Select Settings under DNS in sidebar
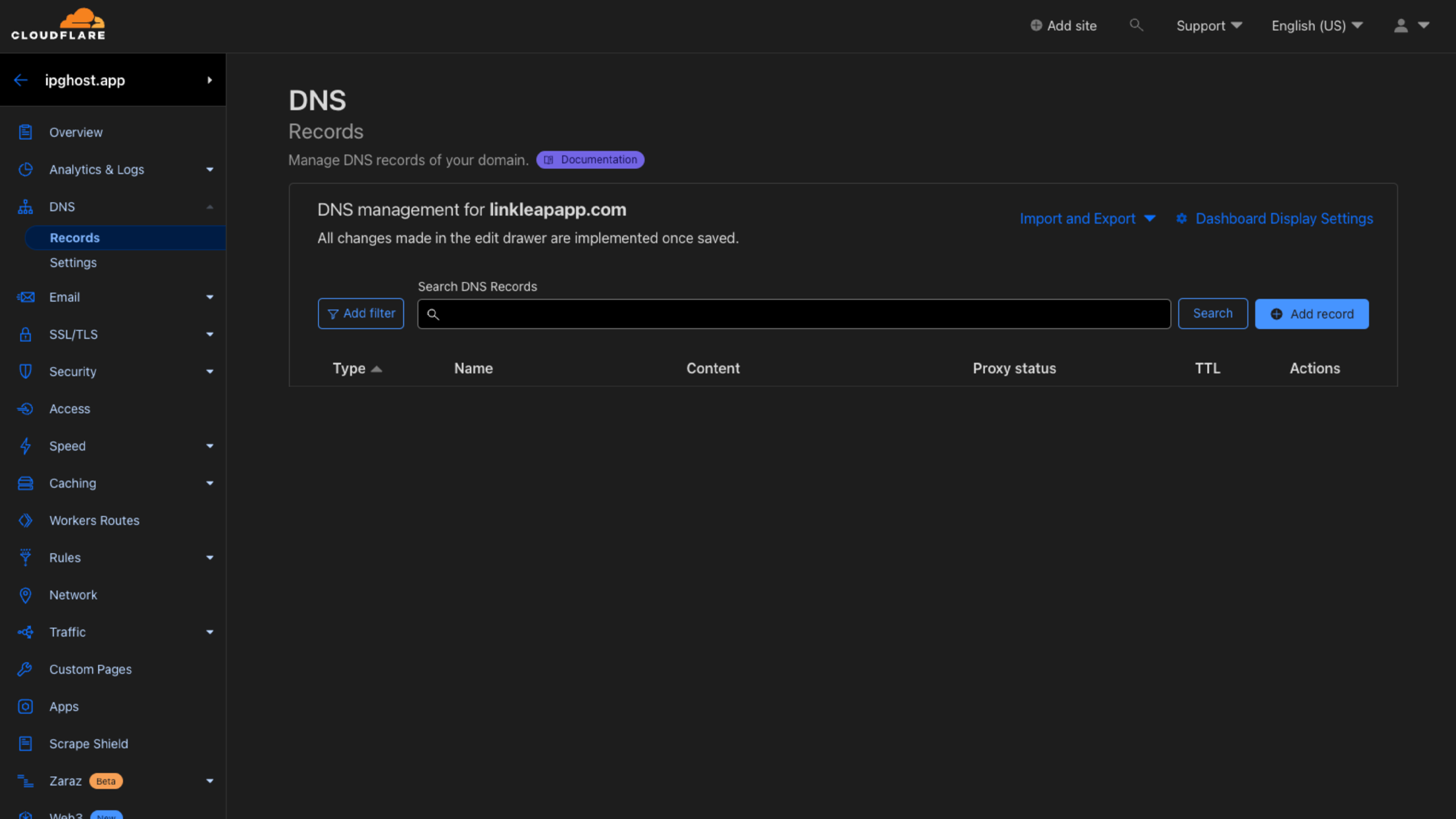1456x819 pixels. click(x=73, y=262)
